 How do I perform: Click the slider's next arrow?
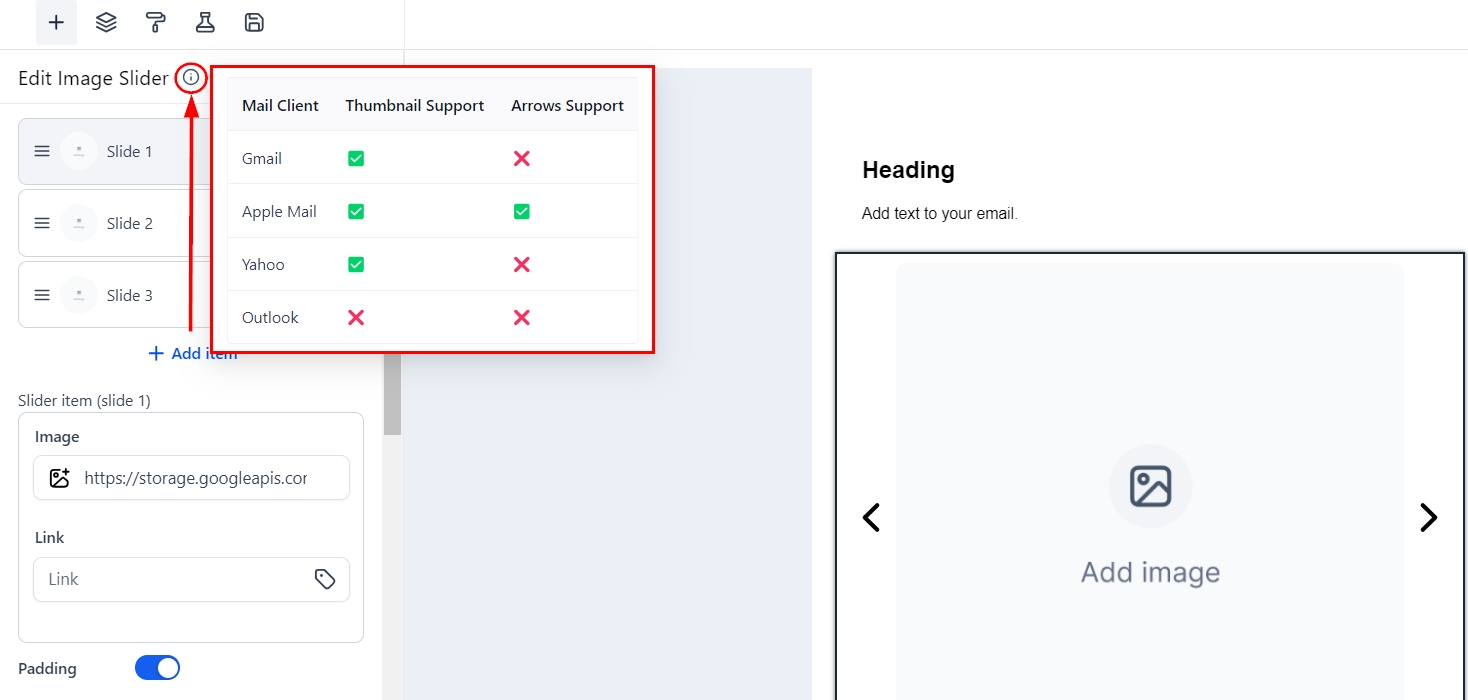point(1428,517)
